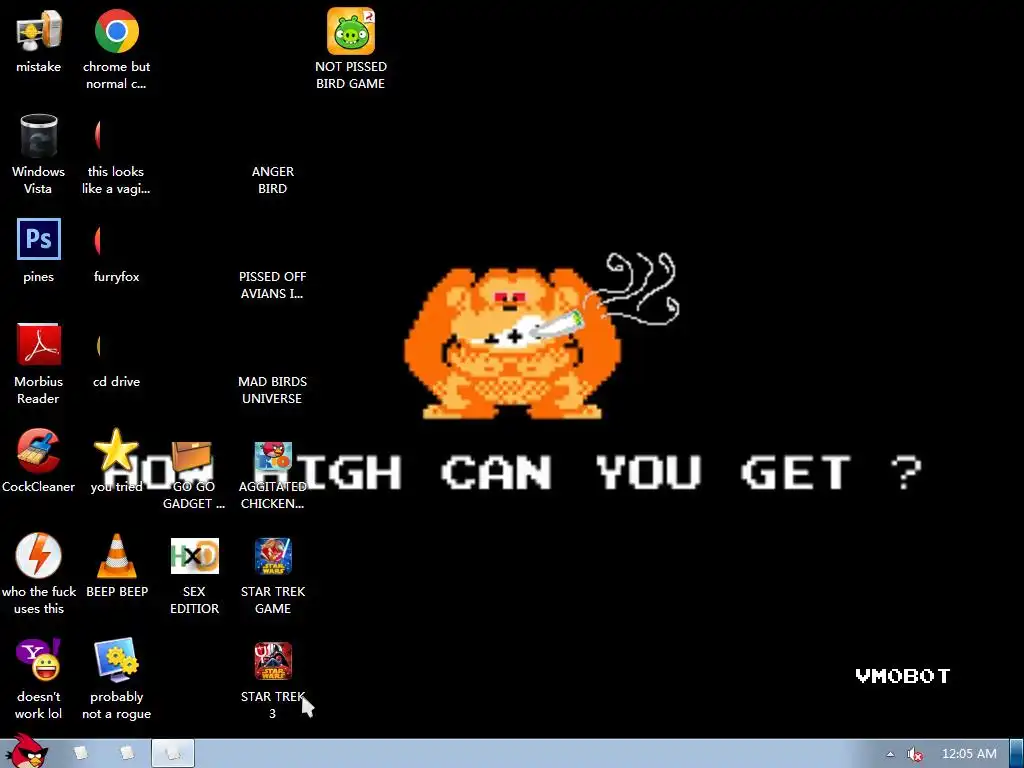Show hidden system tray icons arrow
The width and height of the screenshot is (1024, 768).
(x=889, y=754)
